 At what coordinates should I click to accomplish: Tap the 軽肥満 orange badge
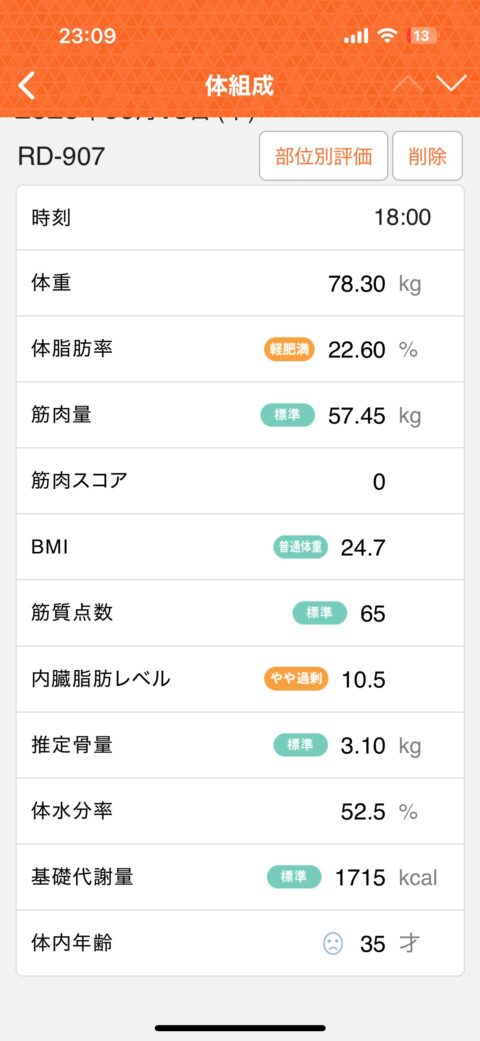[289, 349]
